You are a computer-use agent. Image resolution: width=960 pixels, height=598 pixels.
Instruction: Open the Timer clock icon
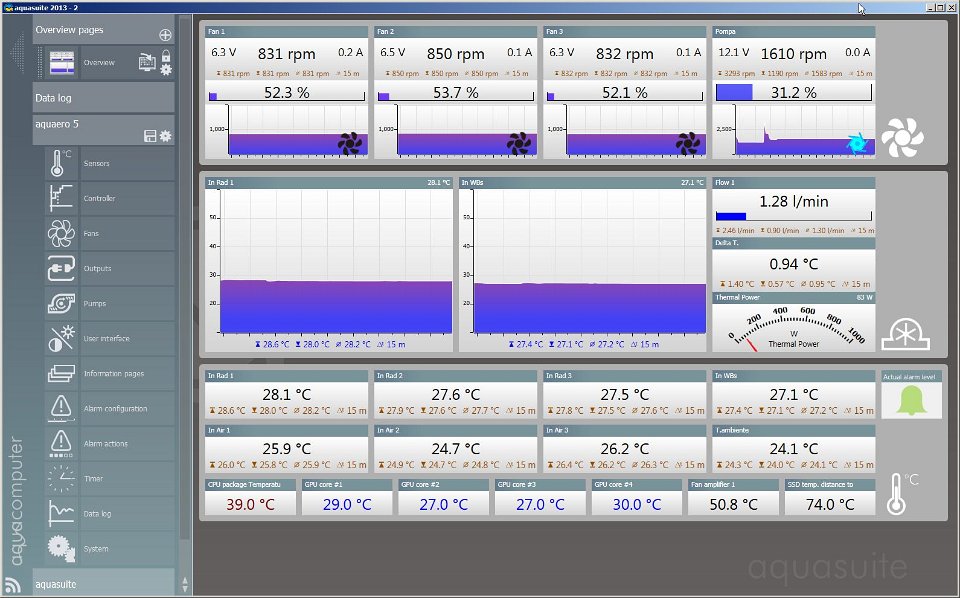61,479
